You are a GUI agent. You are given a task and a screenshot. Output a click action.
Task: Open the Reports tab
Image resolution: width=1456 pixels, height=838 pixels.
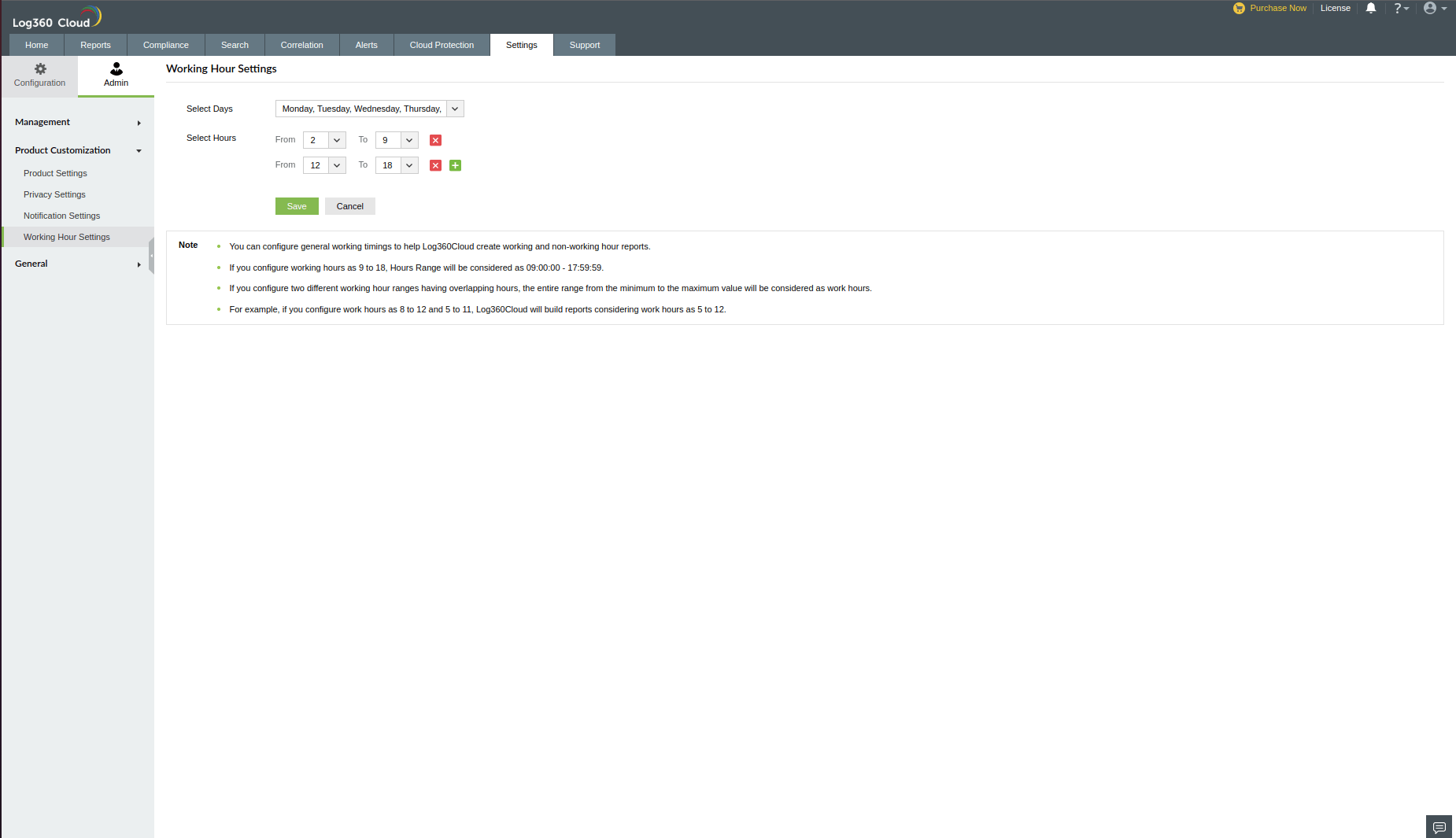point(95,45)
